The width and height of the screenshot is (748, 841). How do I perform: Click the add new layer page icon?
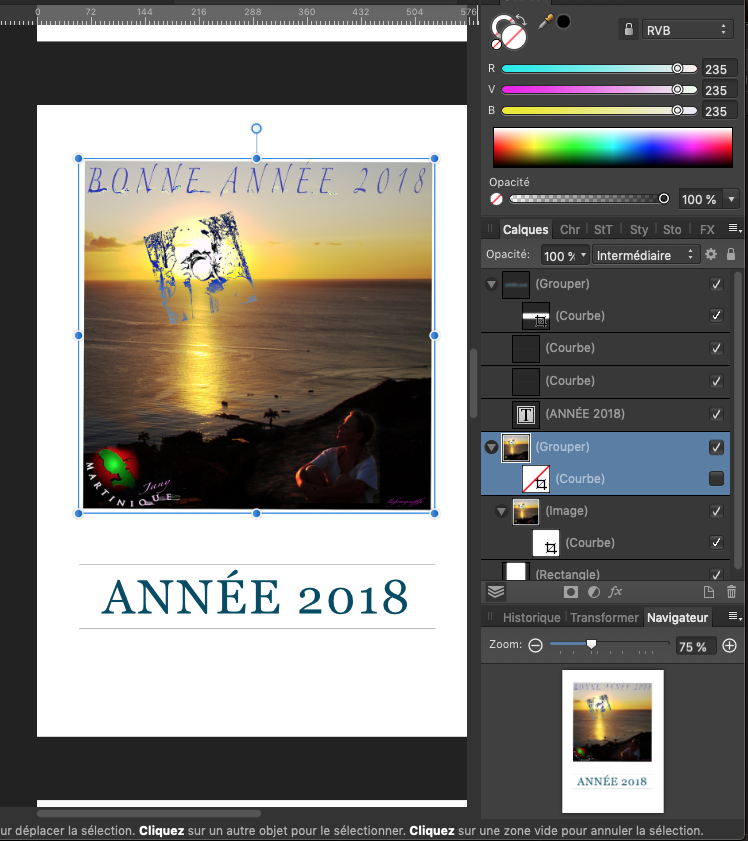coord(709,592)
